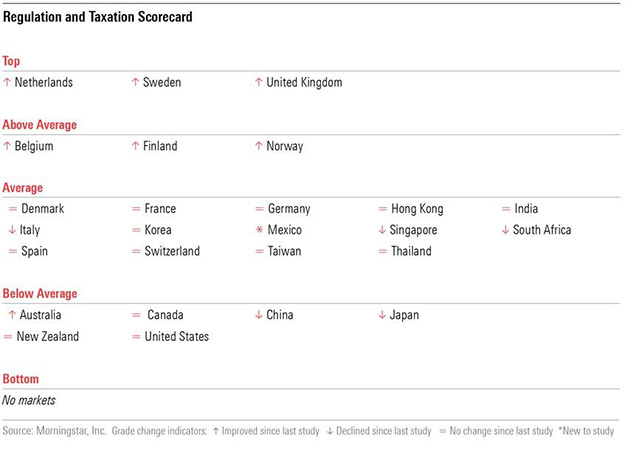Select the Top section heading
Image resolution: width=625 pixels, height=449 pixels.
click(12, 61)
